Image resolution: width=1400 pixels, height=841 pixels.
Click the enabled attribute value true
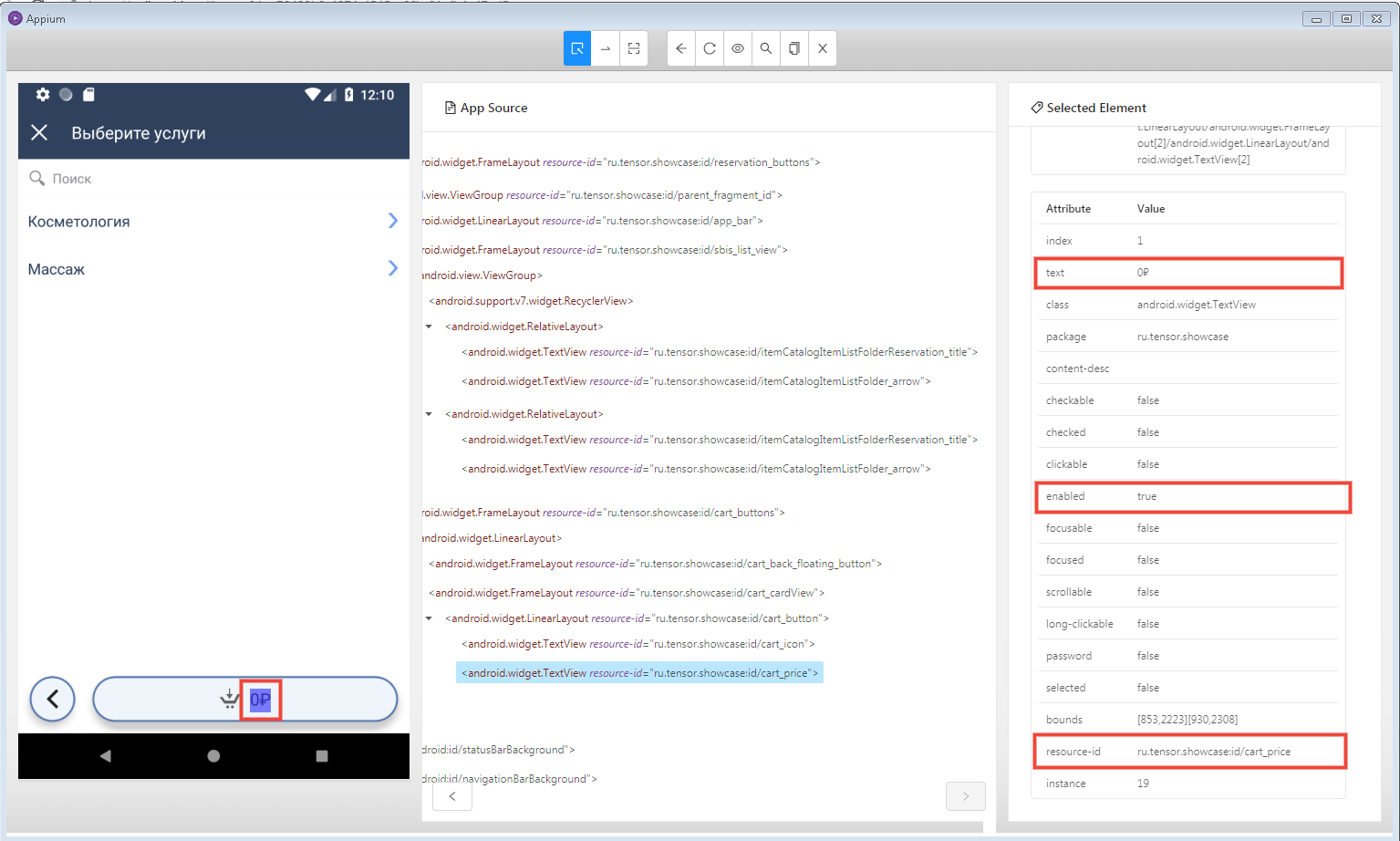tap(1146, 496)
